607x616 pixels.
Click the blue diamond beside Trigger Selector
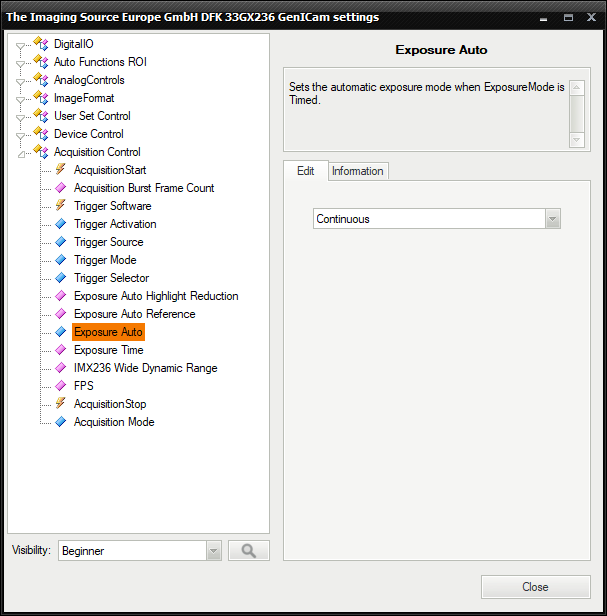coord(61,278)
